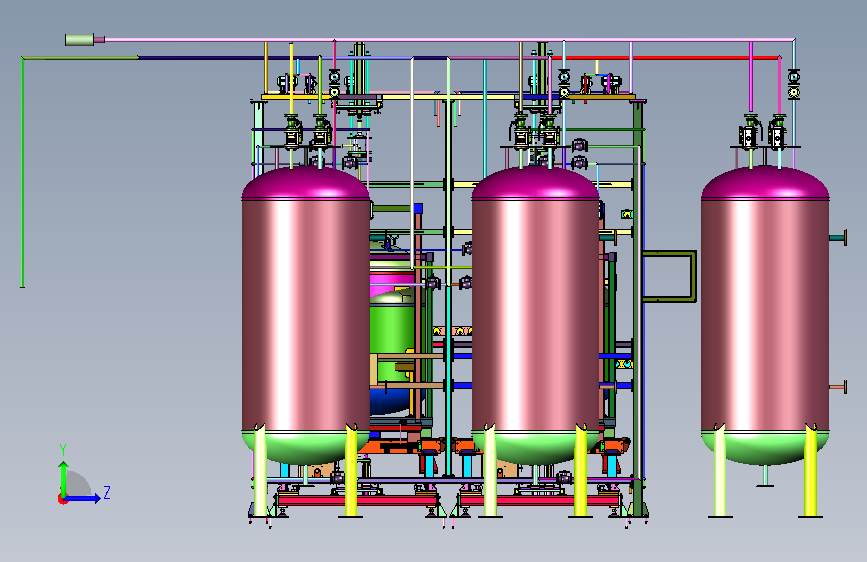Select the middle pink pressure vessel body
Viewport: 867px width, 562px height.
(x=535, y=315)
